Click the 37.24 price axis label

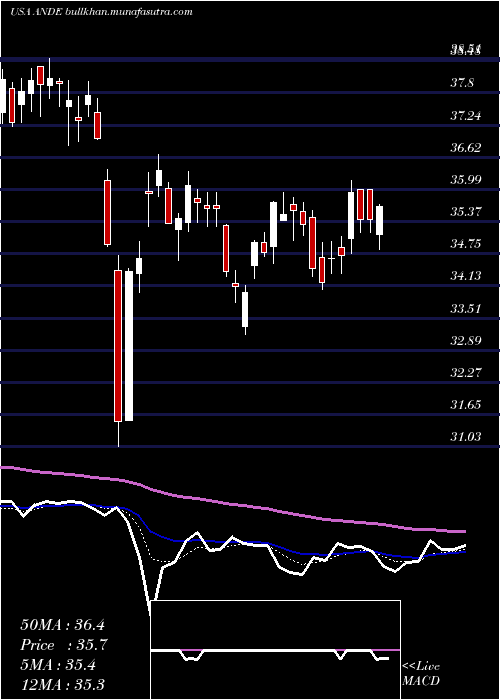tap(465, 116)
